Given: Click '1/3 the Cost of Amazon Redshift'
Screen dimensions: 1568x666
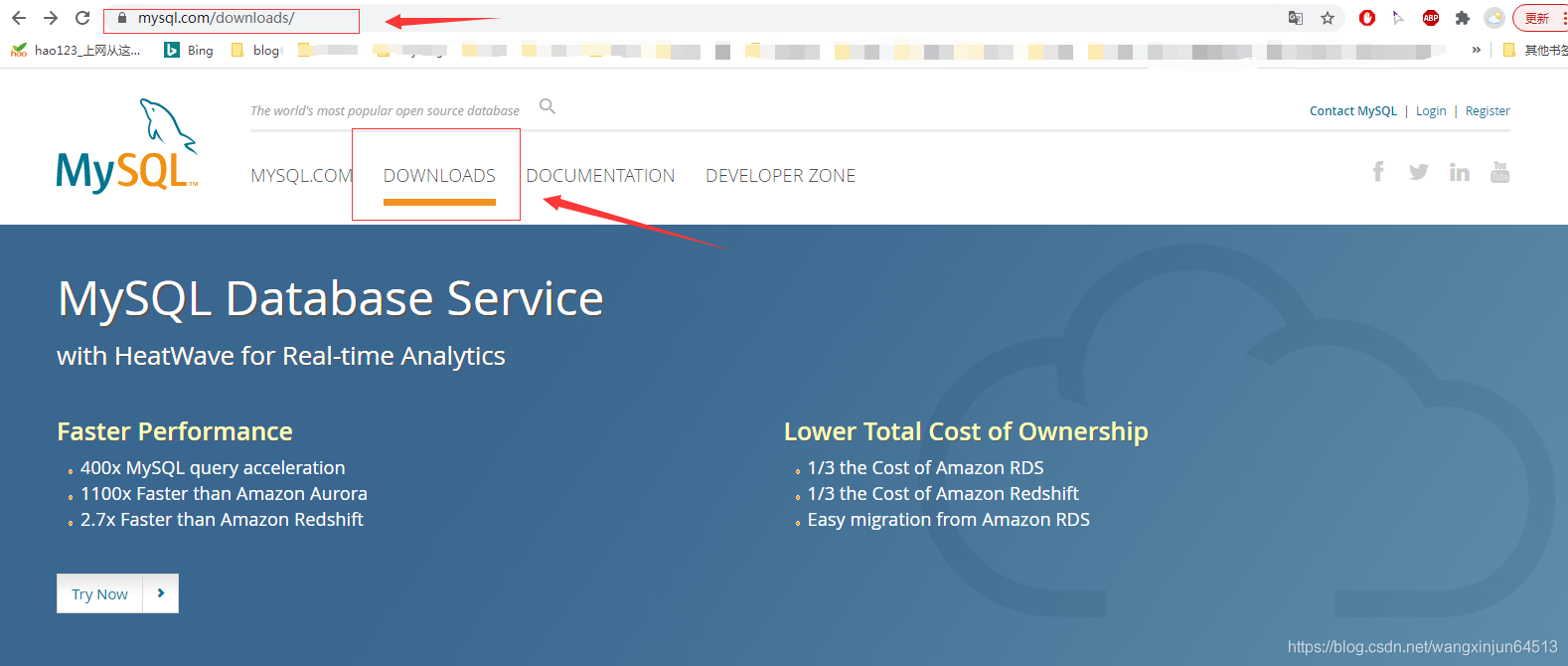Looking at the screenshot, I should click(x=943, y=494).
